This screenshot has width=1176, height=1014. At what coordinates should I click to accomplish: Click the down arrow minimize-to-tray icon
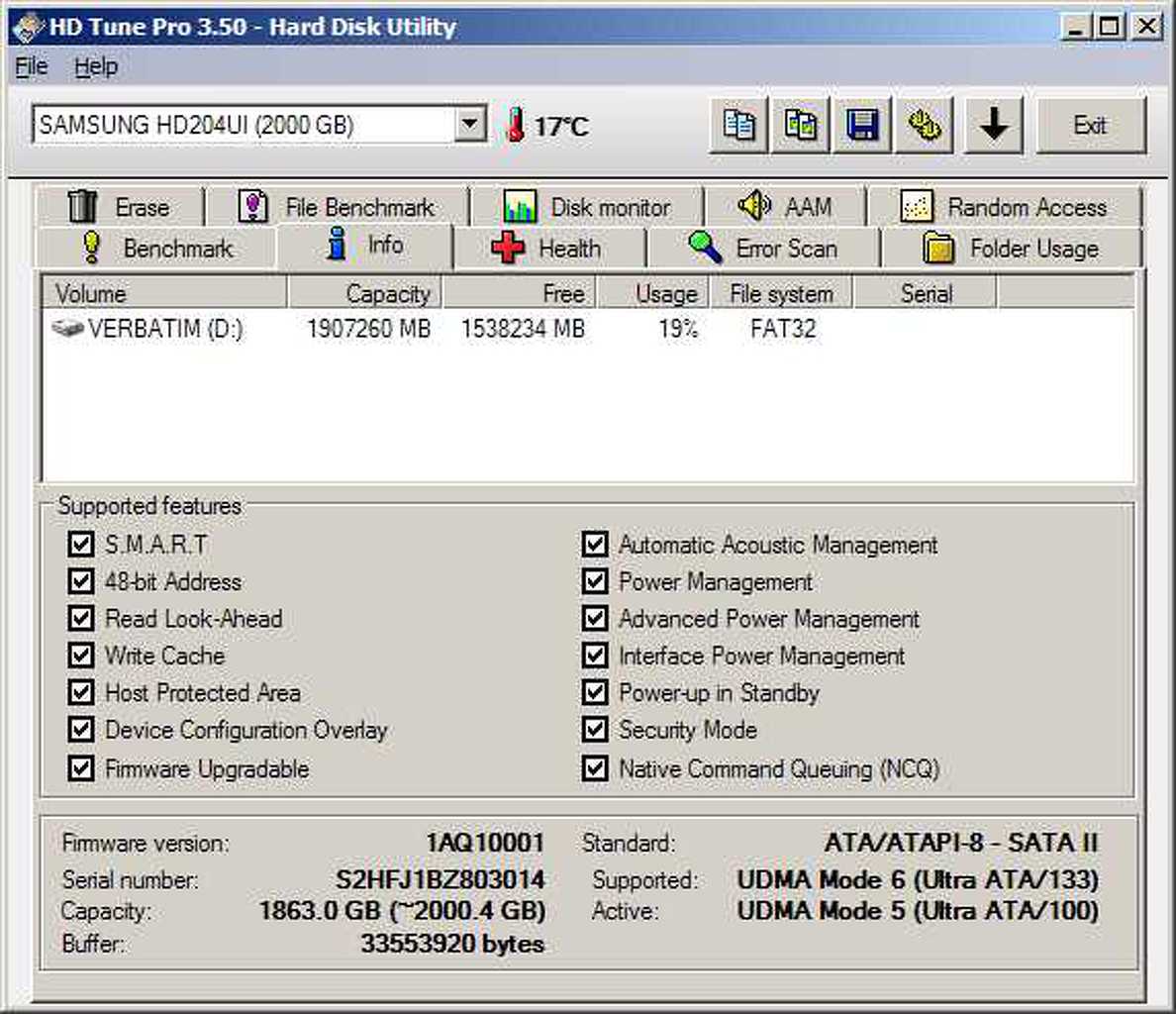pos(994,125)
